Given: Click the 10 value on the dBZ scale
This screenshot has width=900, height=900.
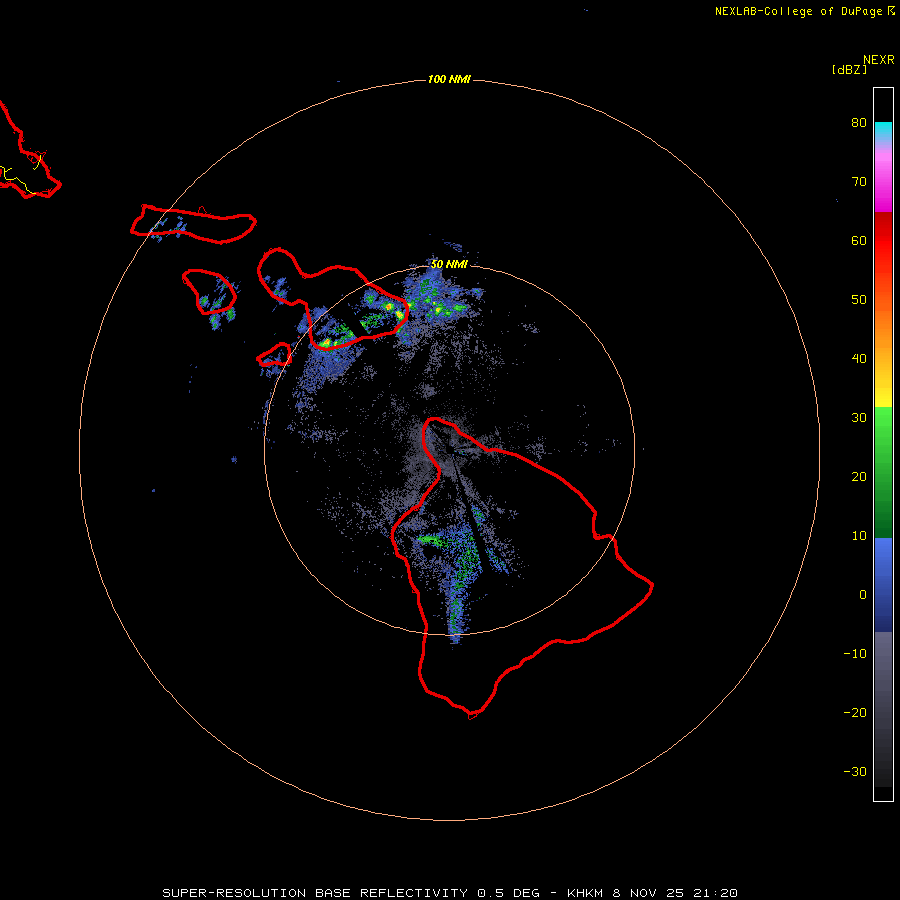Looking at the screenshot, I should [859, 536].
